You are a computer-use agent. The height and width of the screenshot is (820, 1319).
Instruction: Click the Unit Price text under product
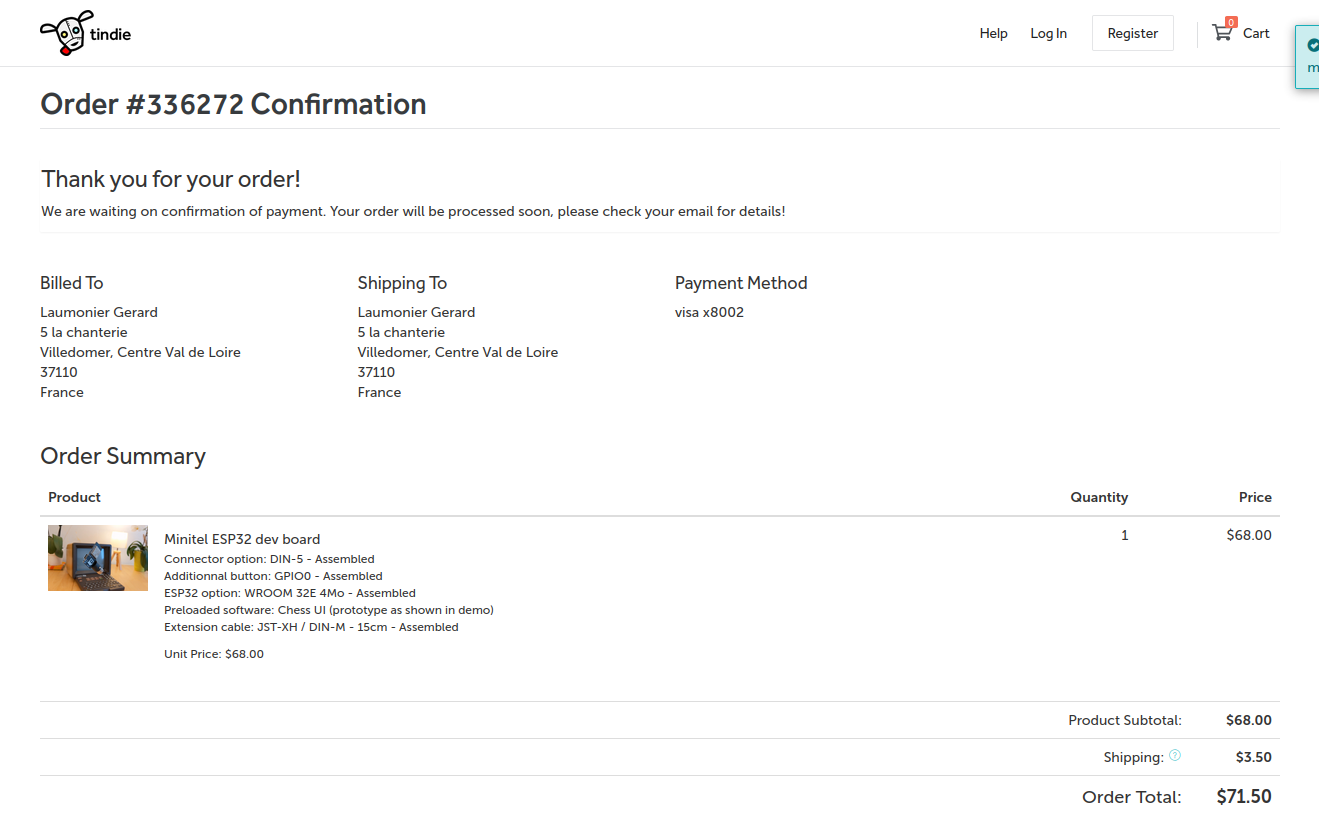pos(214,654)
